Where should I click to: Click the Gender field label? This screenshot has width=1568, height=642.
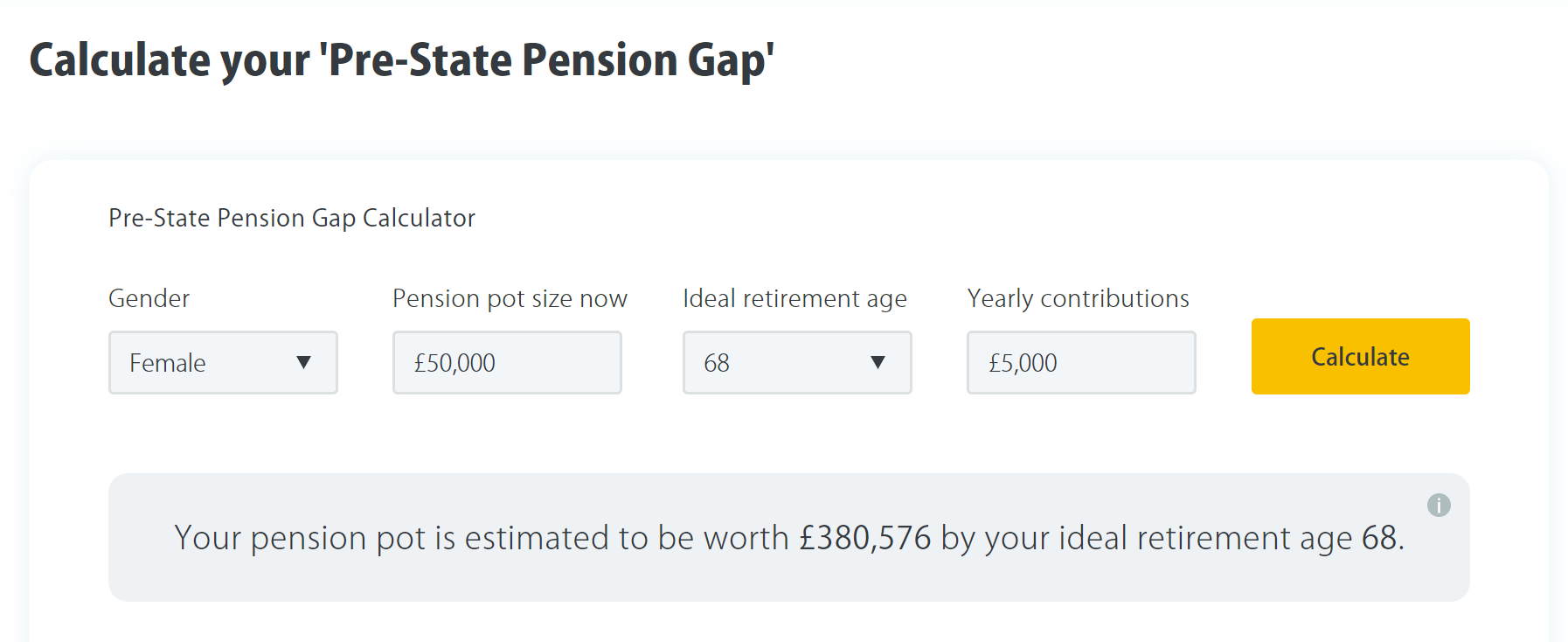click(149, 298)
